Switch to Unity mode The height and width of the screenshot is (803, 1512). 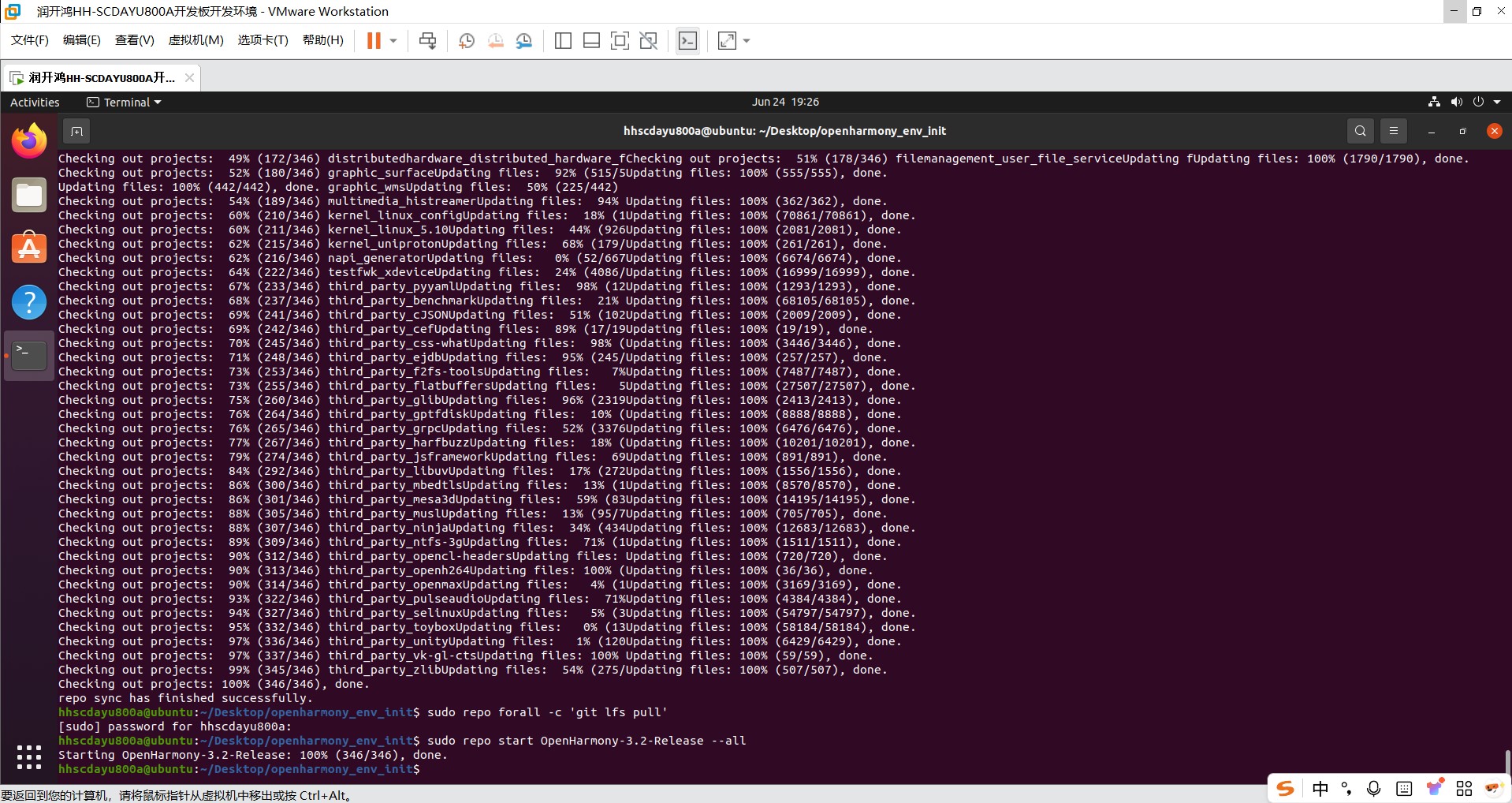click(x=649, y=41)
